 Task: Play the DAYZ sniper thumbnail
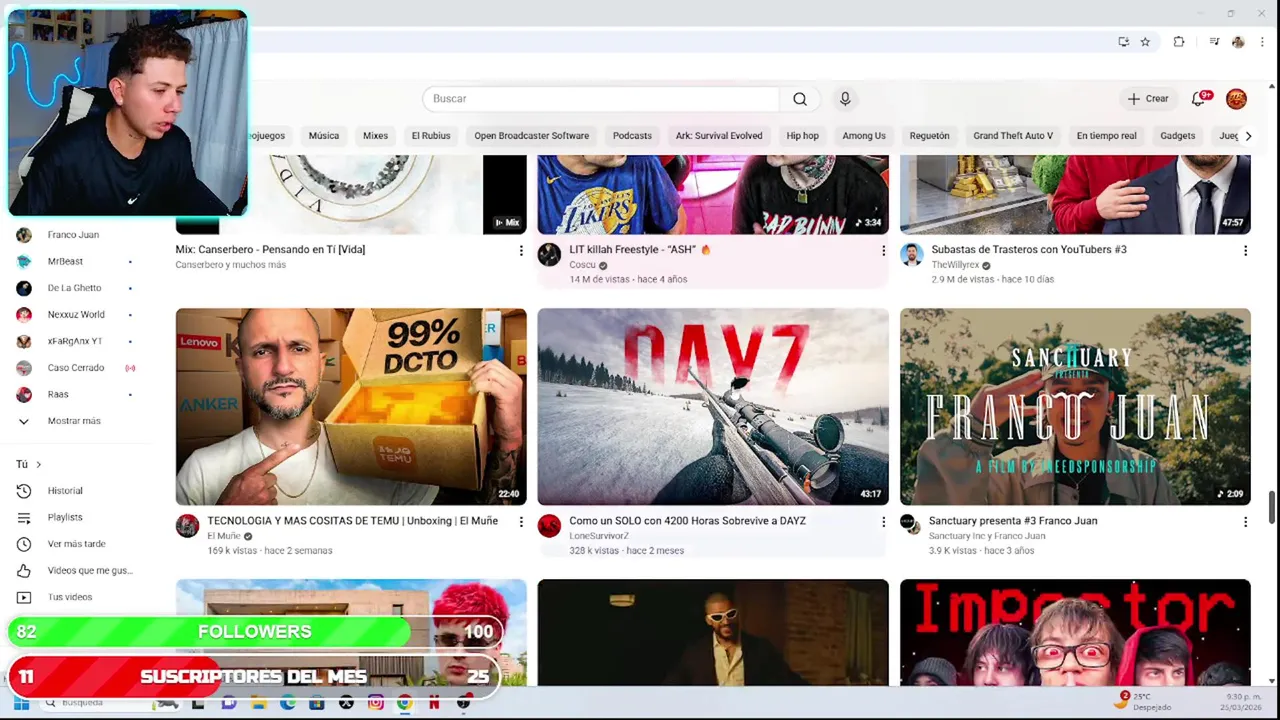713,406
